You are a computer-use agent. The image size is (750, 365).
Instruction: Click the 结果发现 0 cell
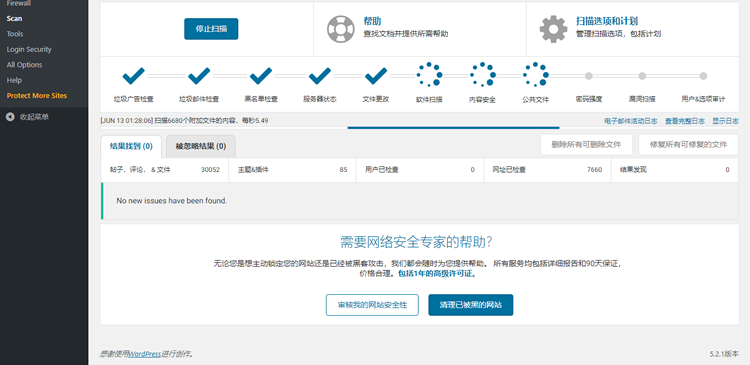tap(675, 170)
